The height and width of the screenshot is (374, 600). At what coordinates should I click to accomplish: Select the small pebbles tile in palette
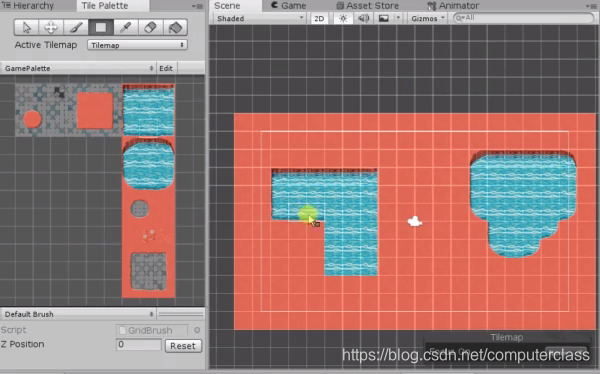[149, 235]
